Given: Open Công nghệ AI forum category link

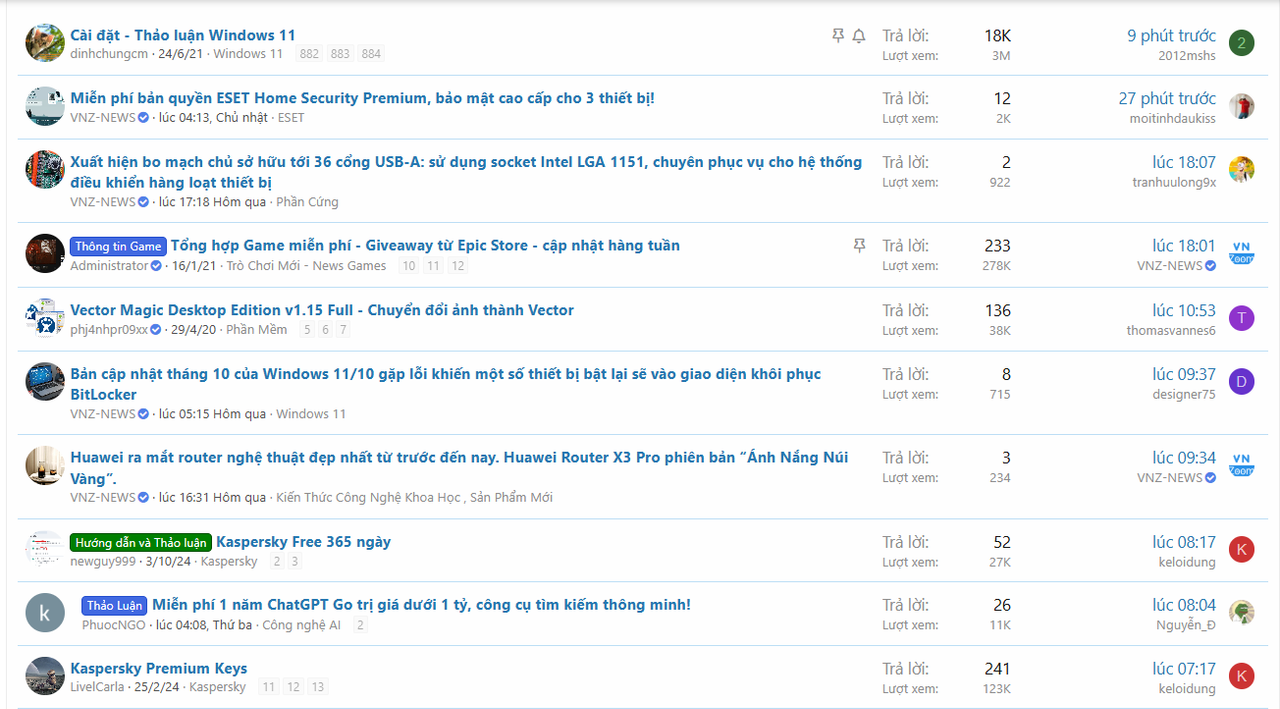Looking at the screenshot, I should pos(301,625).
